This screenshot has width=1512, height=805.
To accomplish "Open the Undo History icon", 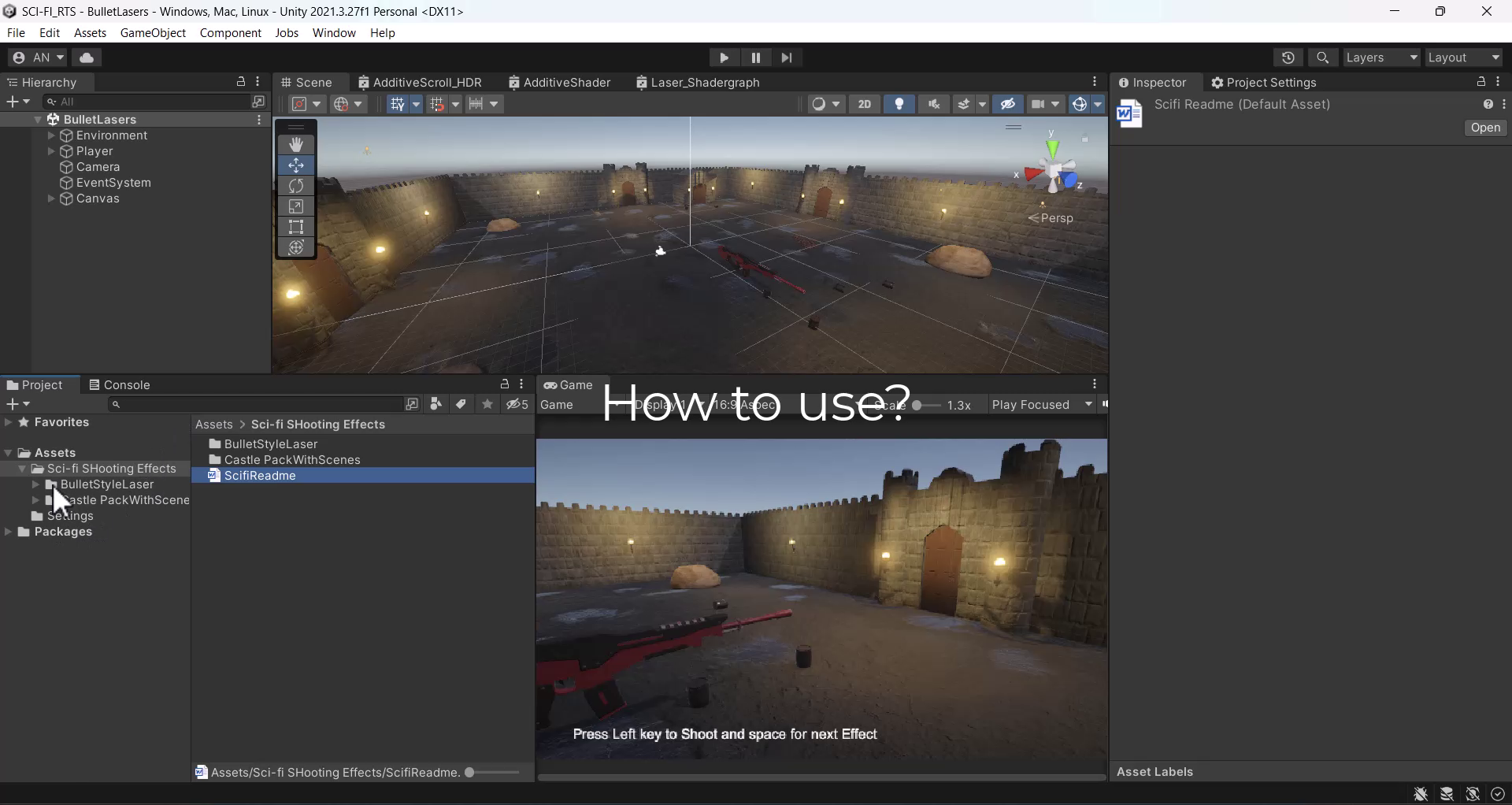I will point(1288,57).
